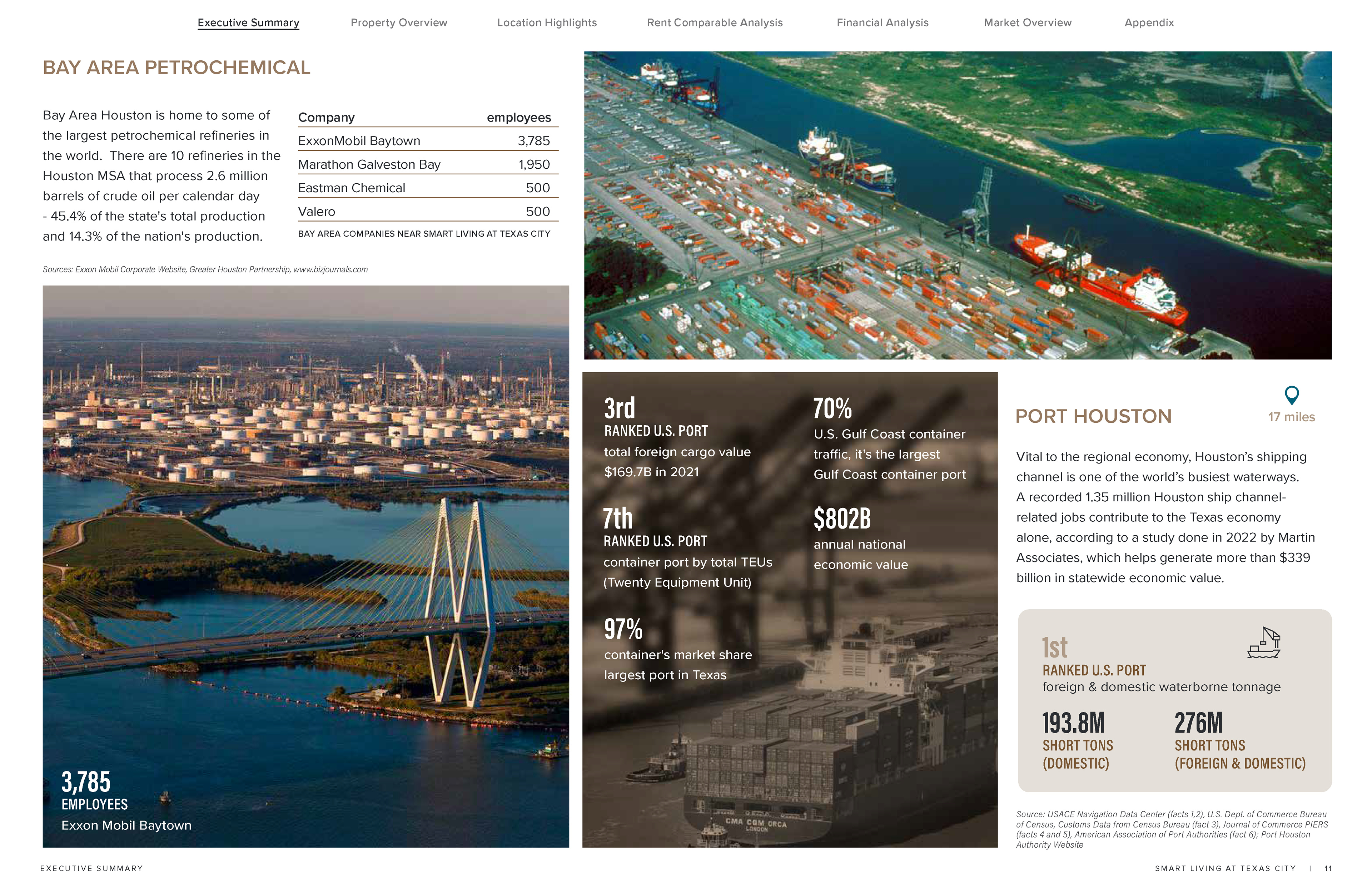This screenshot has width=1372, height=888.
Task: Navigate to the Market Overview tab
Action: click(1028, 23)
